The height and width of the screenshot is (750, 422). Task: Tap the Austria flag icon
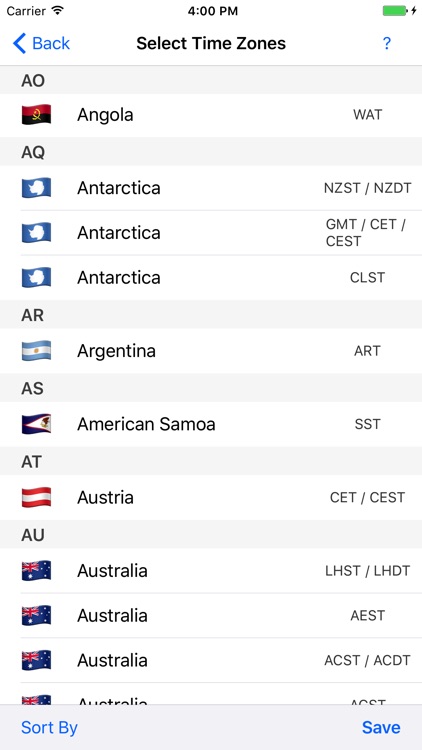pyautogui.click(x=36, y=497)
